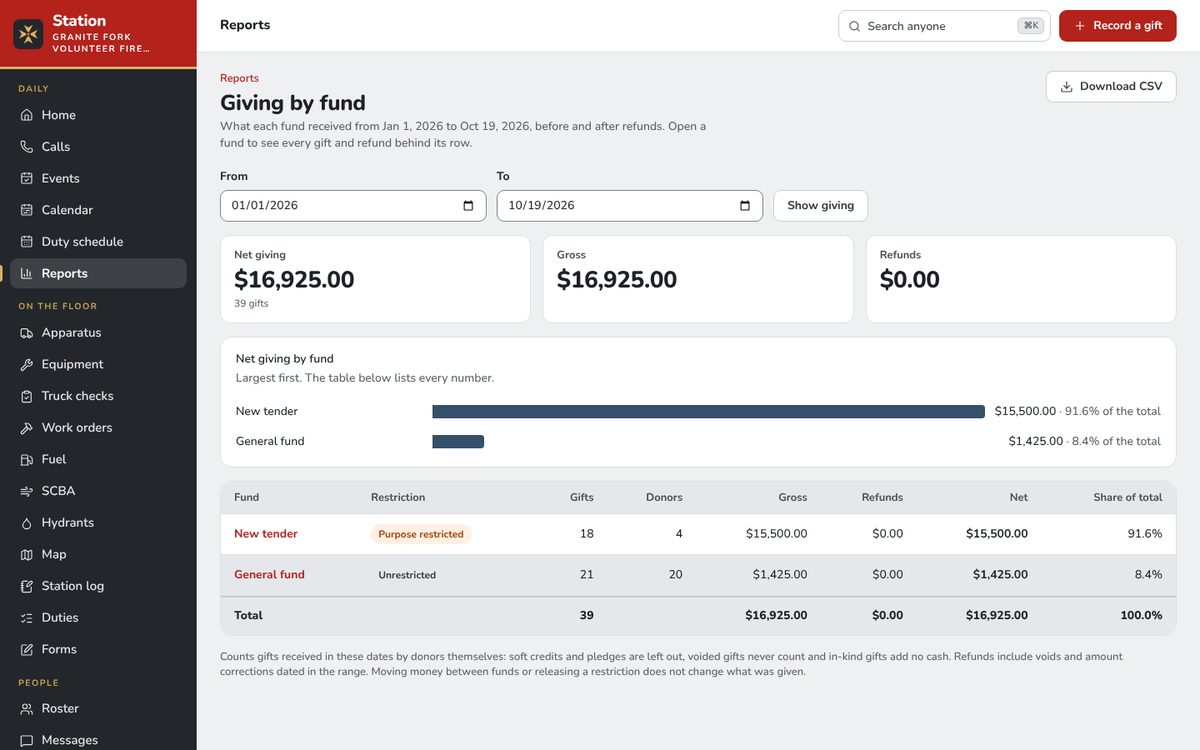Click the Search anyone field
The image size is (1200, 750).
click(944, 26)
